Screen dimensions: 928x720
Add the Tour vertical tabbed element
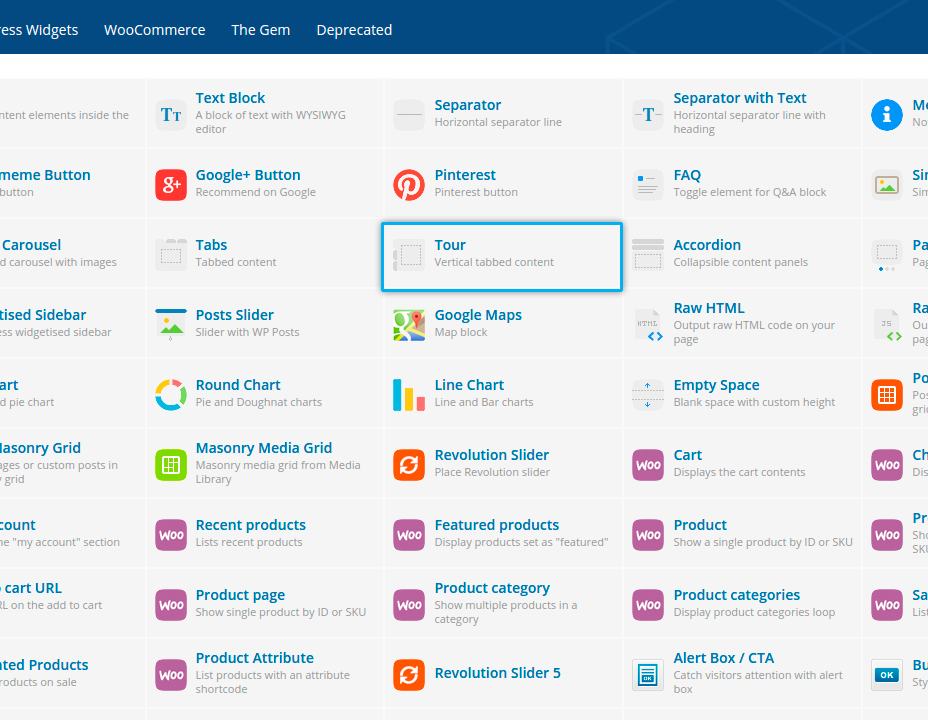(502, 256)
